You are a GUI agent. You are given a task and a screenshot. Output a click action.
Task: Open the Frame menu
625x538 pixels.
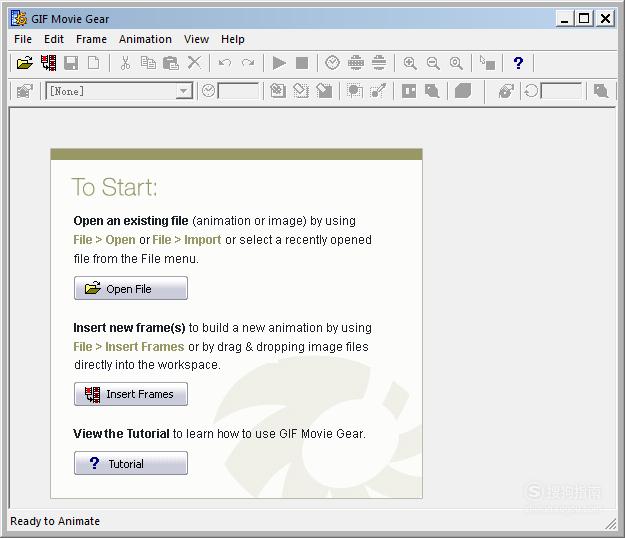pos(91,39)
